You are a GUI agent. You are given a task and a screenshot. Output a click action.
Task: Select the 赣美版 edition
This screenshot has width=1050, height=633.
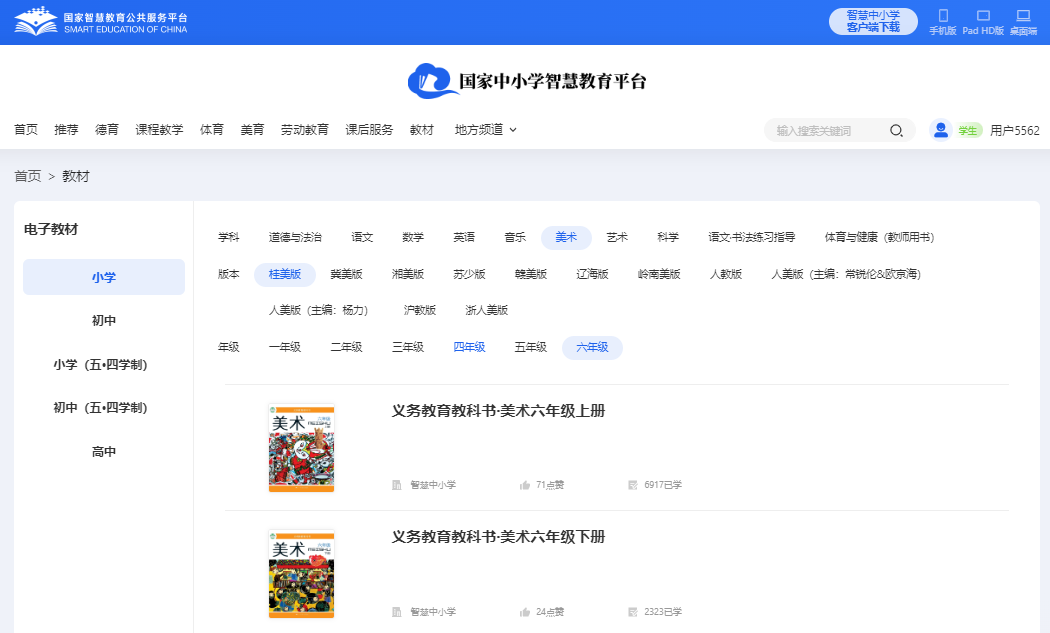531,274
